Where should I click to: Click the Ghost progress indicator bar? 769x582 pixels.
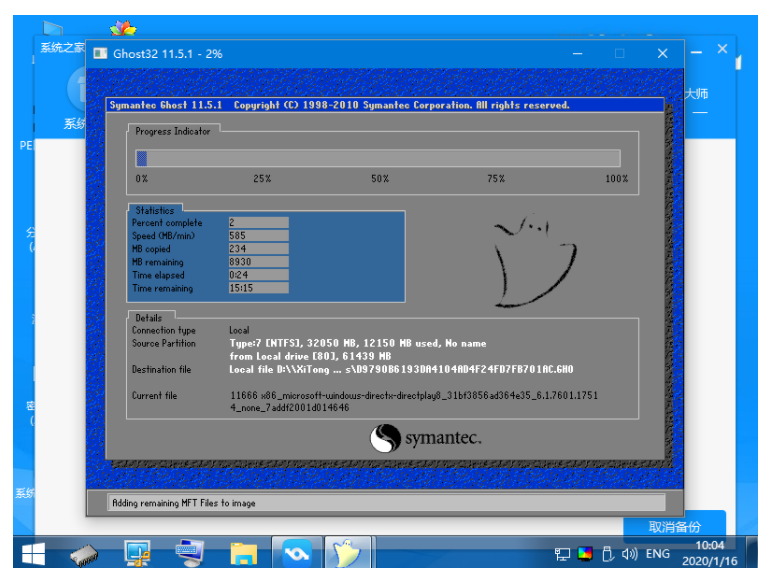click(x=377, y=158)
